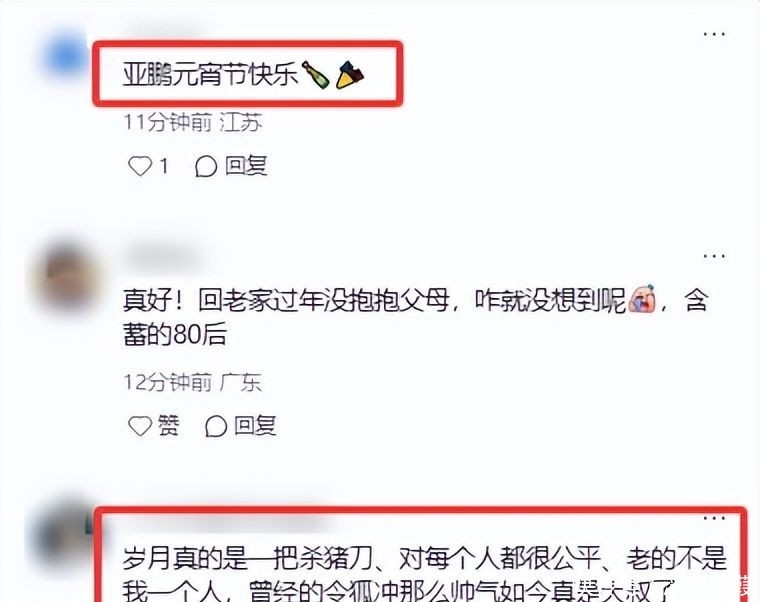This screenshot has width=760, height=602.
Task: Click the 12分钟前 广东 timestamp
Action: [x=193, y=382]
